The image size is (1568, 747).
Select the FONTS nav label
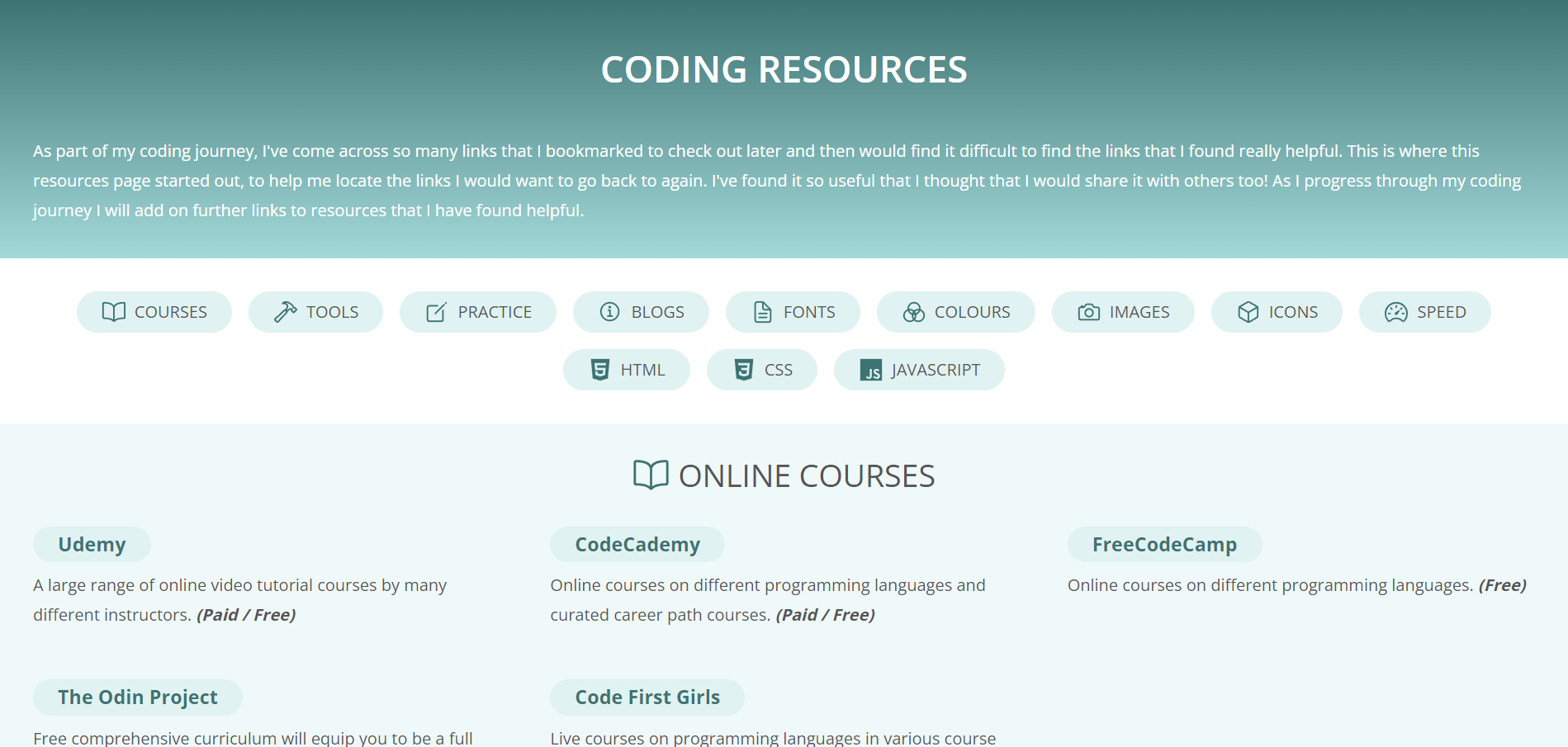(809, 312)
